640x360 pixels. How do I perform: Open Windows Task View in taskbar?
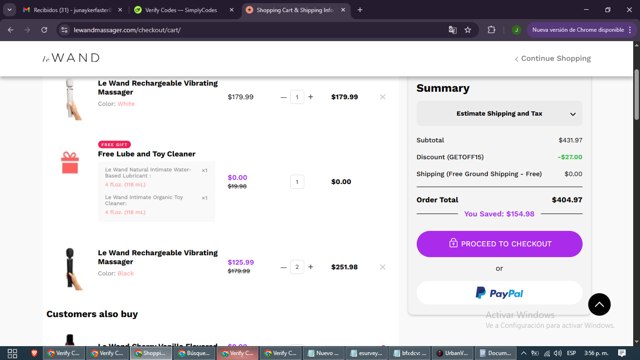pos(12,353)
